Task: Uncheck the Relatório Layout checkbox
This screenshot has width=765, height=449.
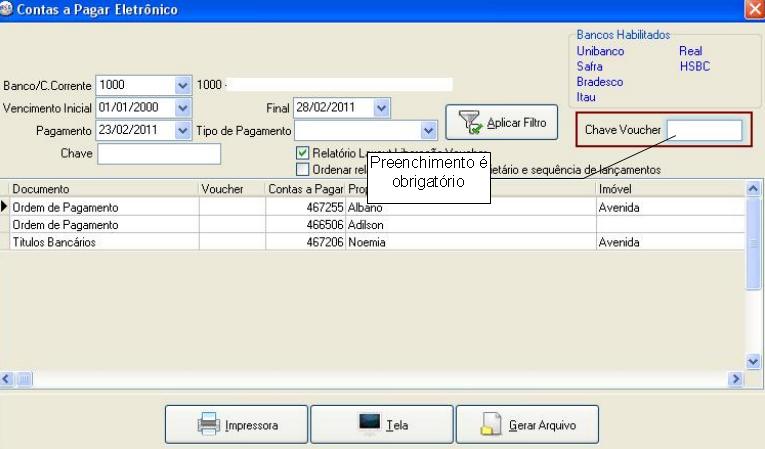Action: 303,153
